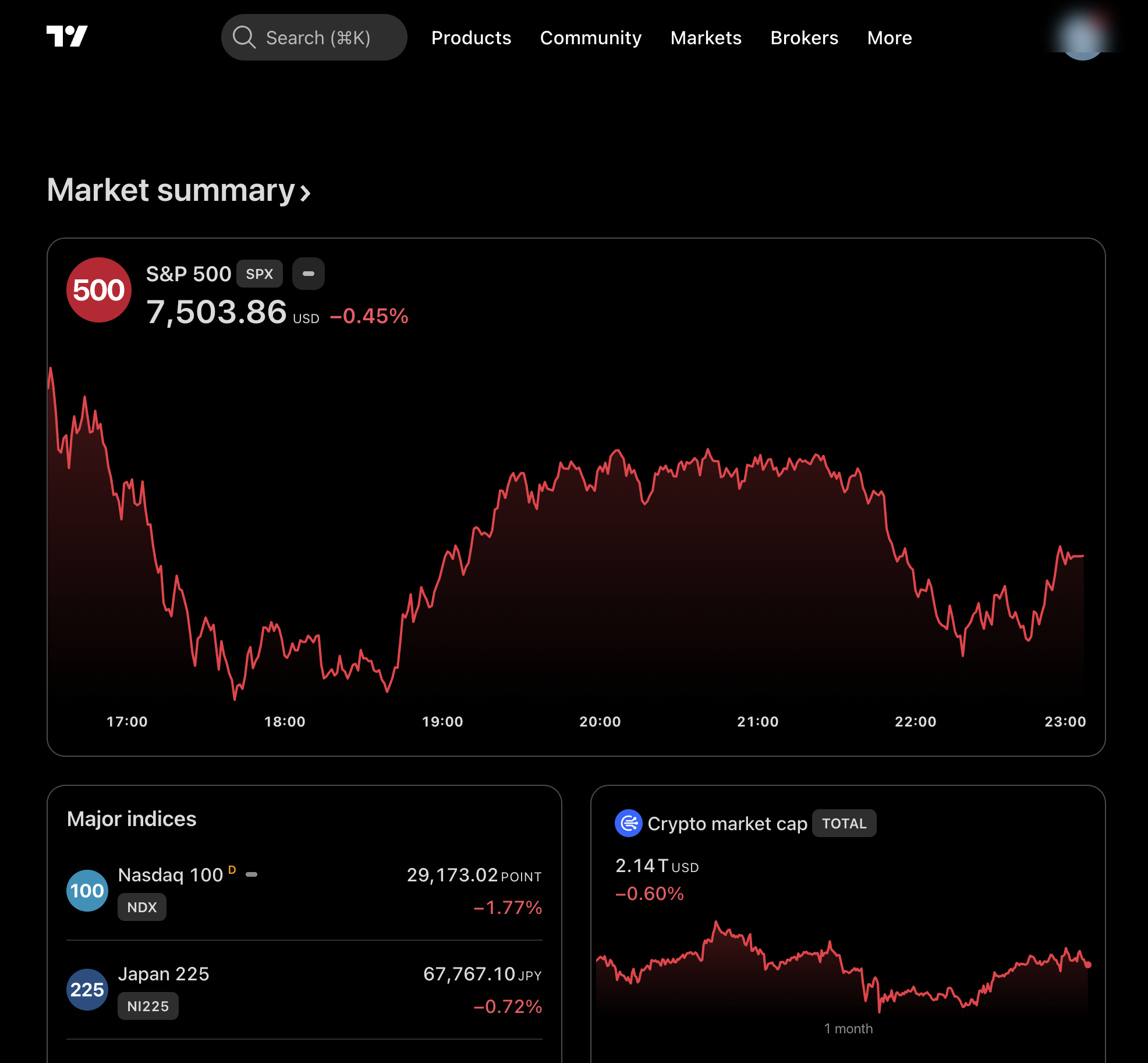The height and width of the screenshot is (1063, 1148).
Task: Click the −0.60% crypto change
Action: (650, 894)
